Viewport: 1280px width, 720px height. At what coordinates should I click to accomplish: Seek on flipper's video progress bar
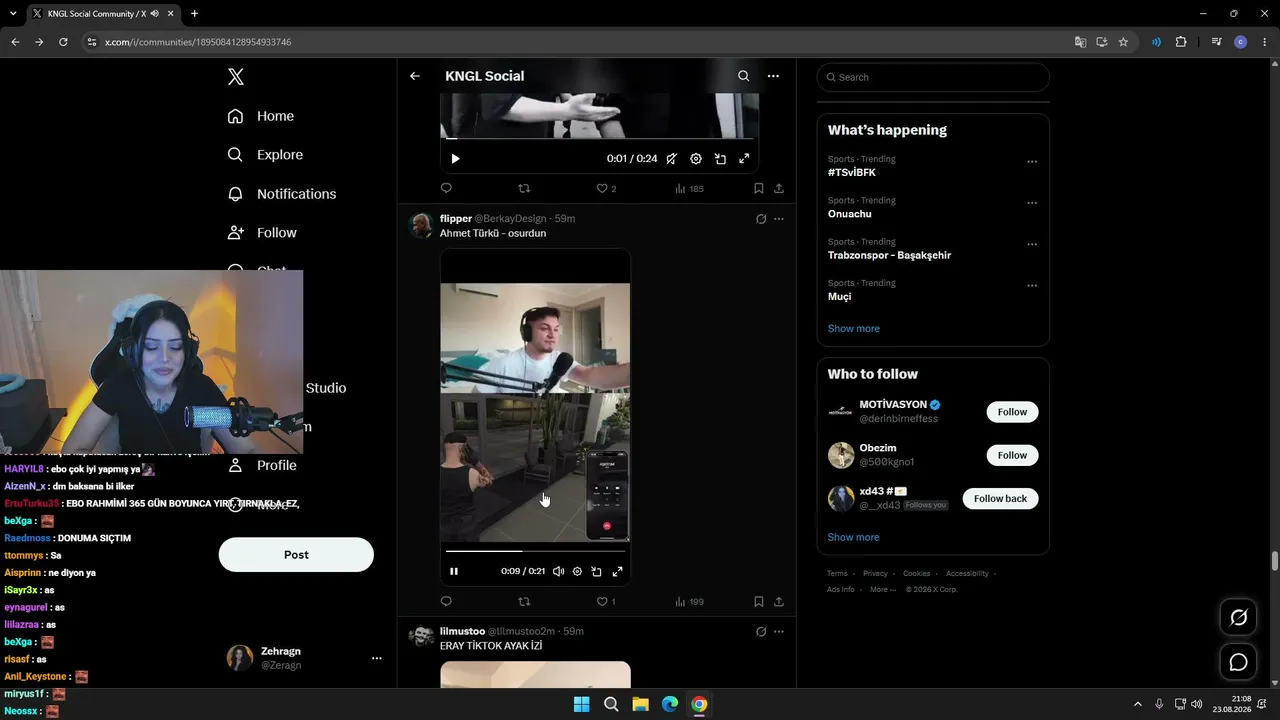point(536,551)
